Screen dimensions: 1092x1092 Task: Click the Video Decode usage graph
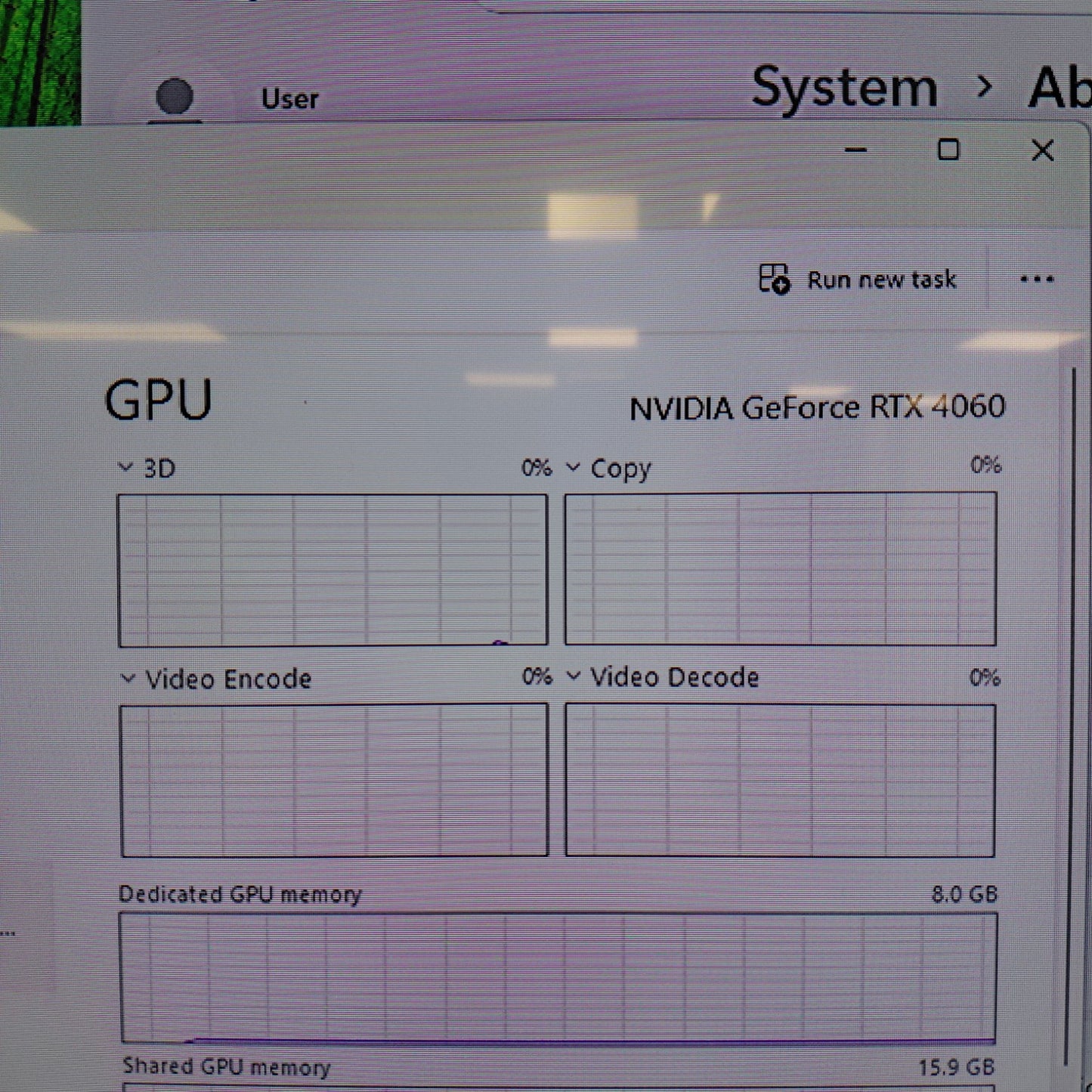780,781
